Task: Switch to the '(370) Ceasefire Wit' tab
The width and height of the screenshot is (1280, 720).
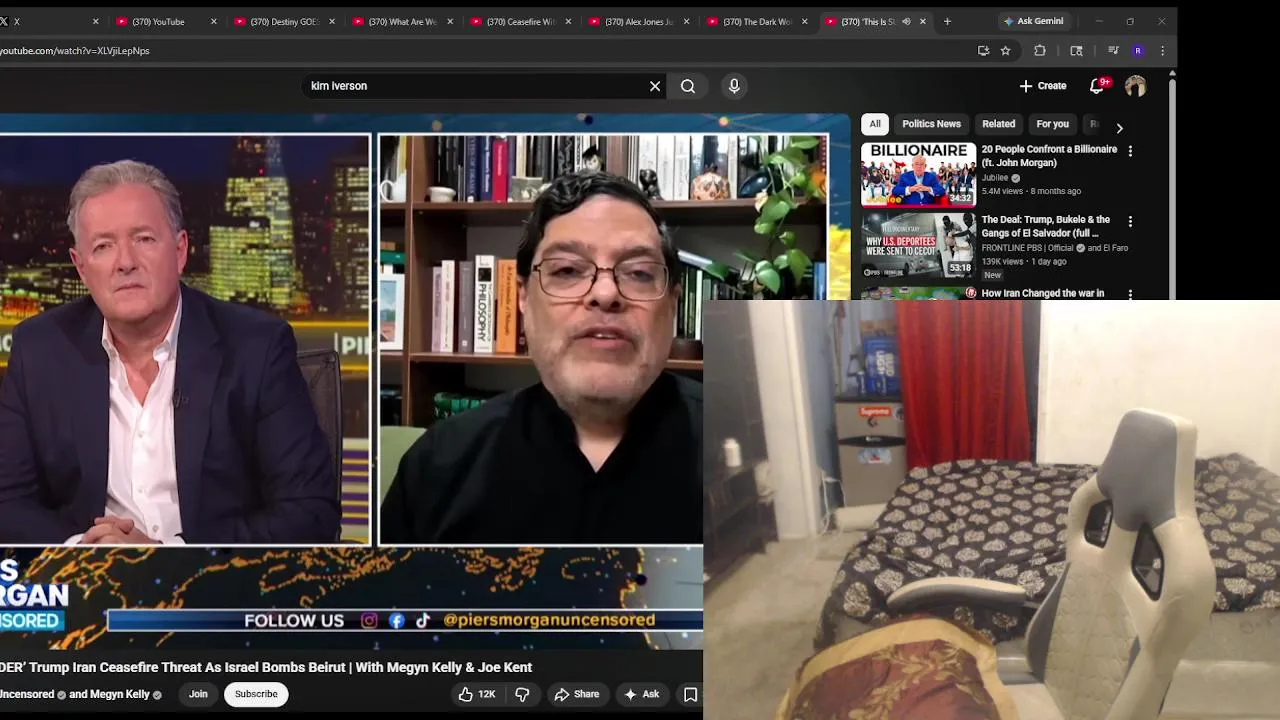Action: point(519,21)
